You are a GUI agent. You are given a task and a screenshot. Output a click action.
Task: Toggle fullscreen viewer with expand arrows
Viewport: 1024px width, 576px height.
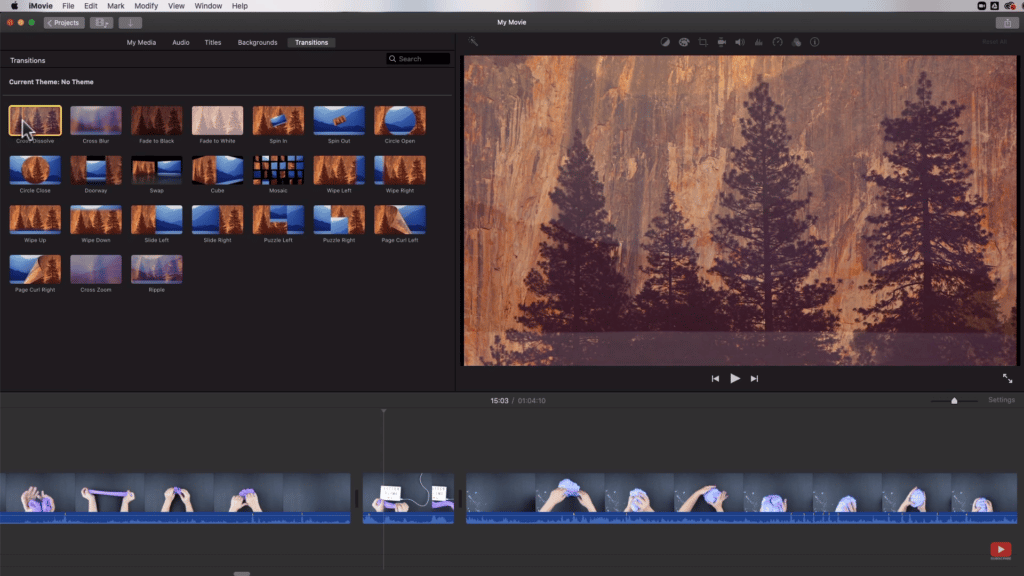click(x=1007, y=378)
